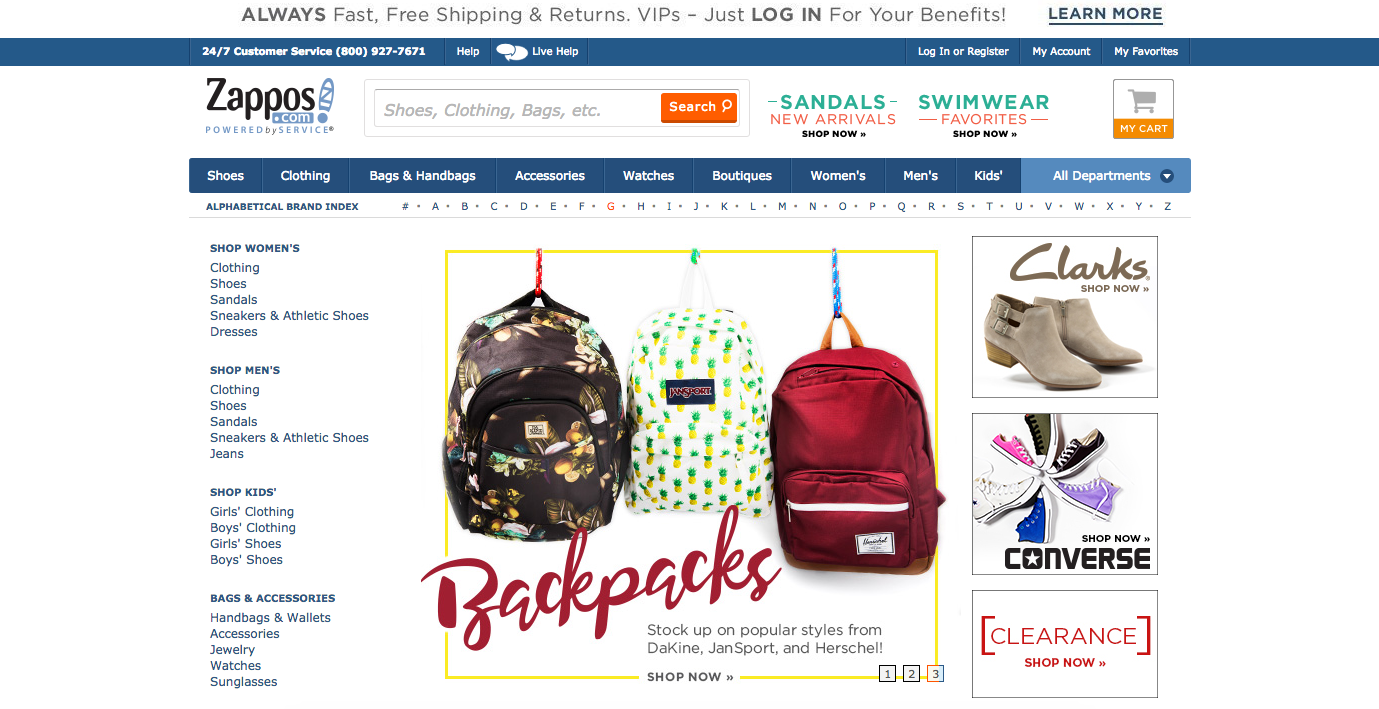Open the Converse sneakers promo thumbnail

pyautogui.click(x=1065, y=494)
